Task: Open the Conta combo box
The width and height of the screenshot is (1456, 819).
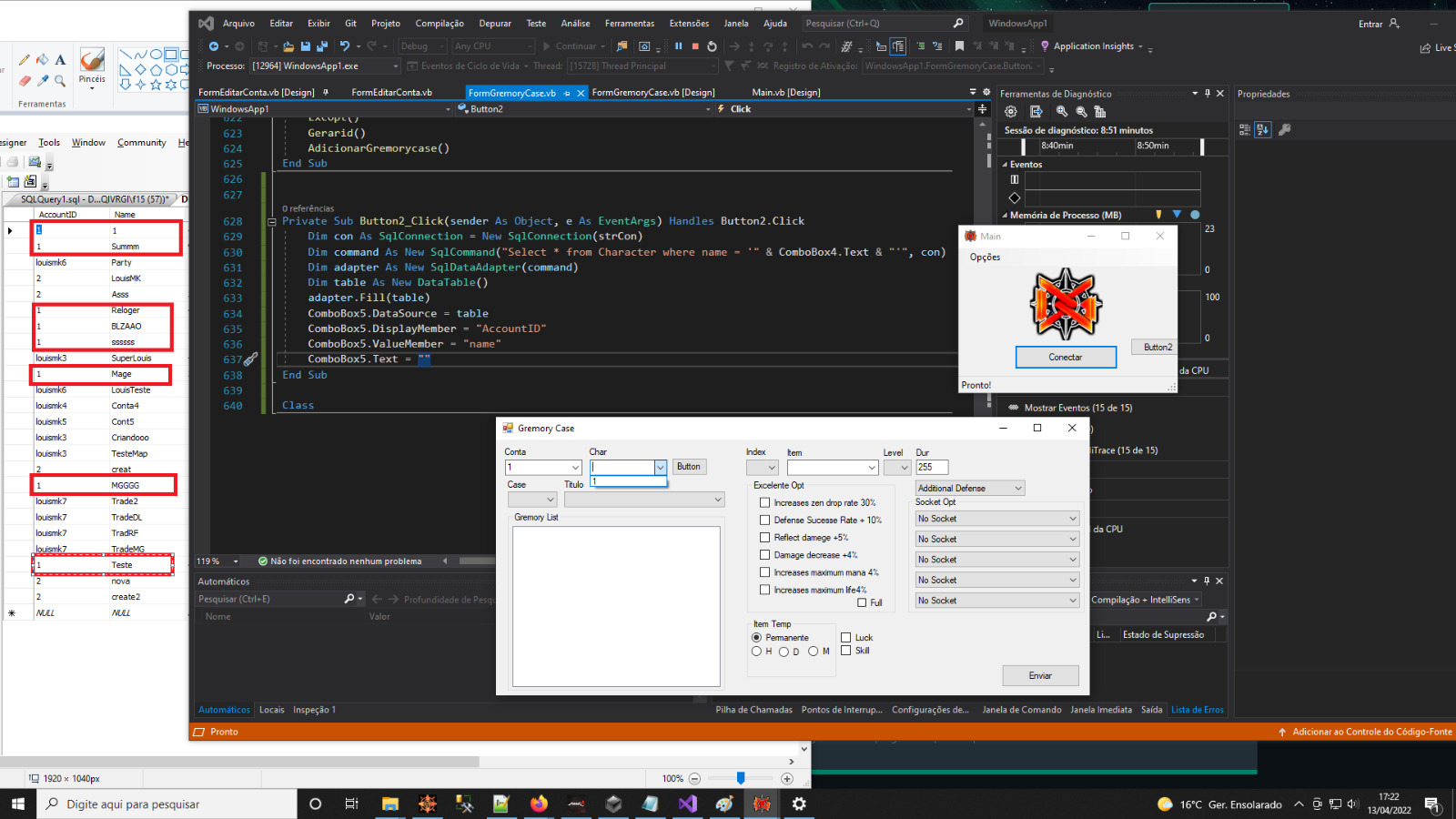Action: pyautogui.click(x=543, y=468)
